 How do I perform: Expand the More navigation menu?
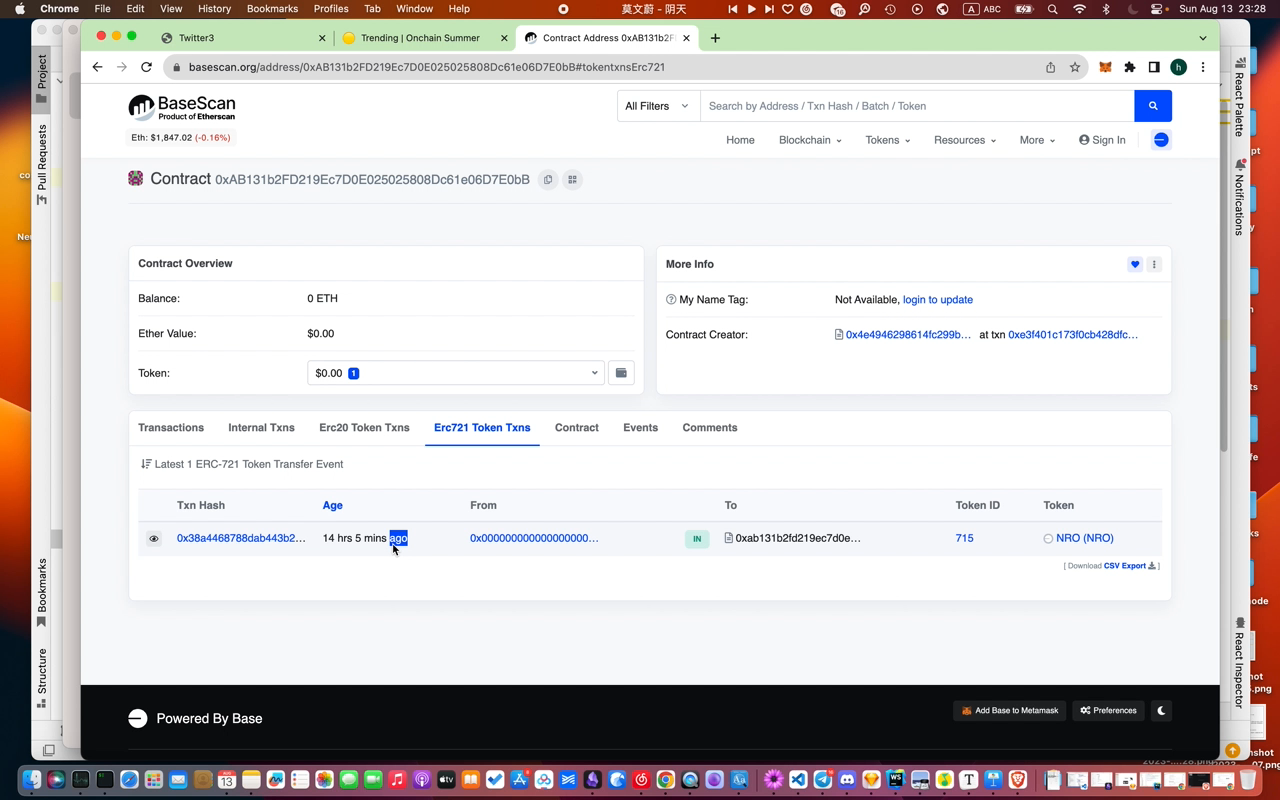click(x=1037, y=140)
